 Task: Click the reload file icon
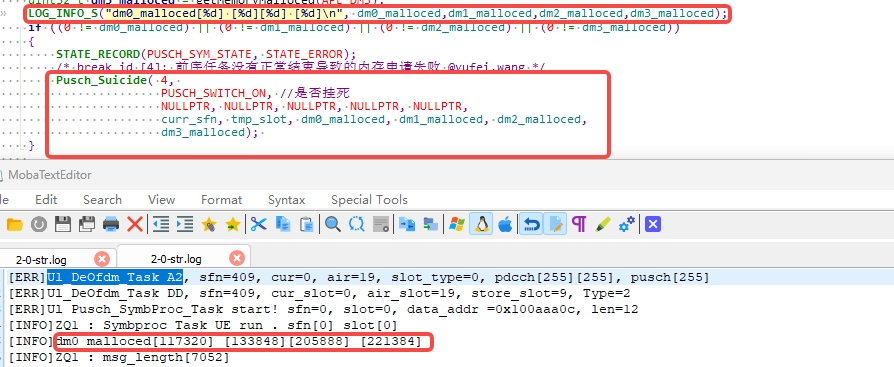pos(39,225)
